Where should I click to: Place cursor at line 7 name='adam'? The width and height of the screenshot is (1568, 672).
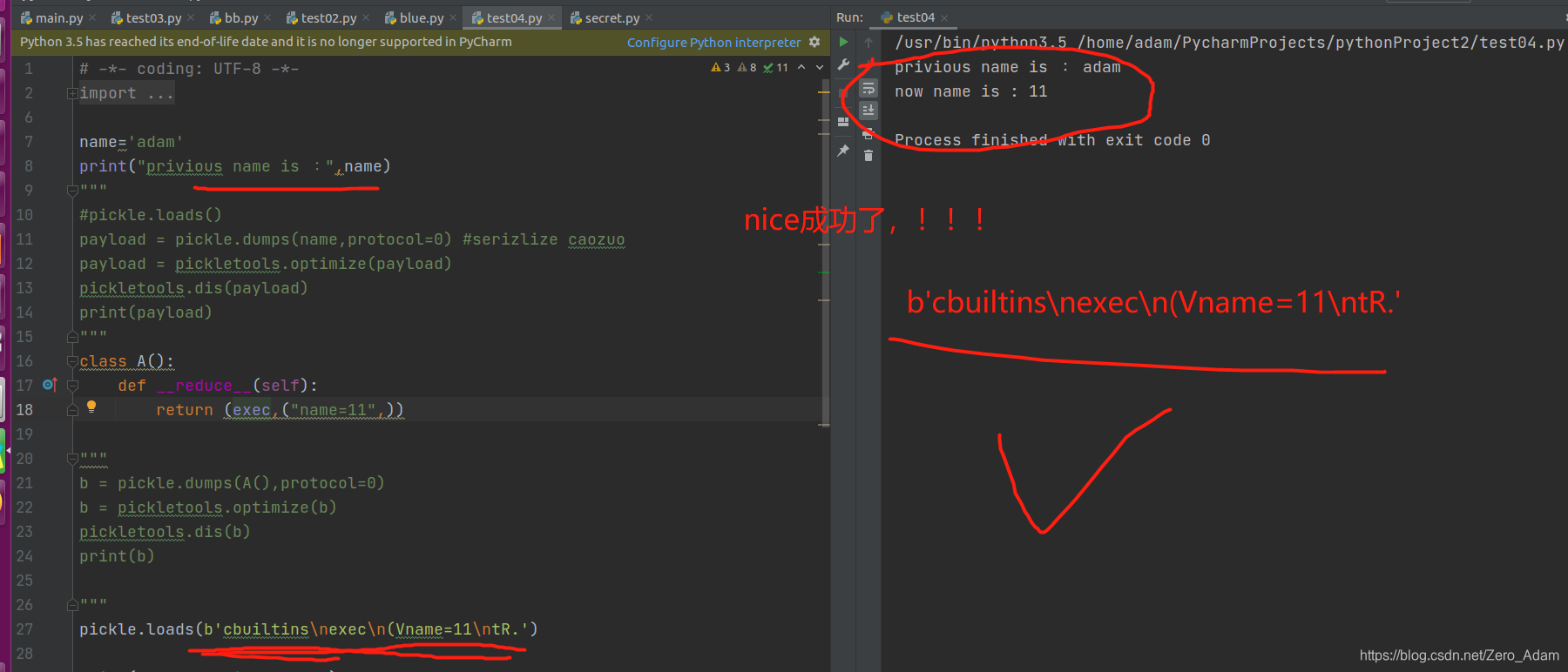[x=131, y=142]
